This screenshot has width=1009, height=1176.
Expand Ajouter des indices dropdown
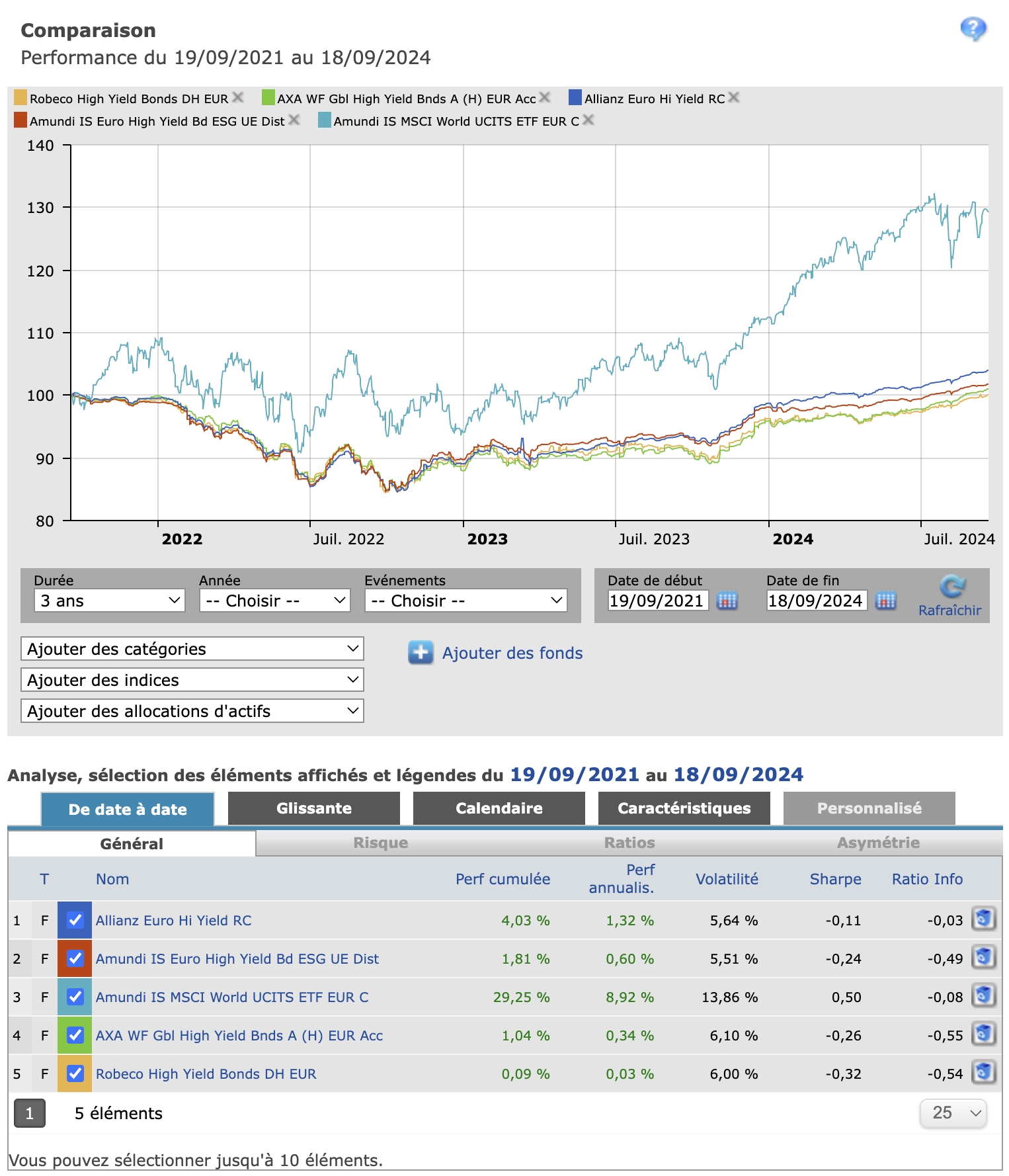192,680
